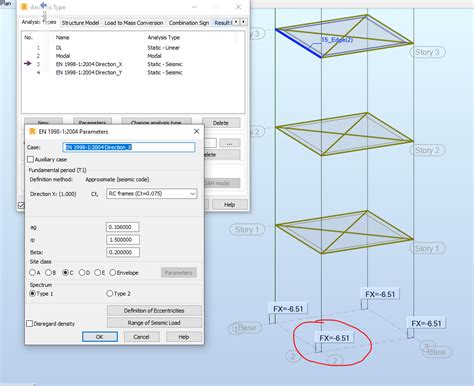Edit the Case name field
Screen dimensions: 474x386
pos(129,147)
